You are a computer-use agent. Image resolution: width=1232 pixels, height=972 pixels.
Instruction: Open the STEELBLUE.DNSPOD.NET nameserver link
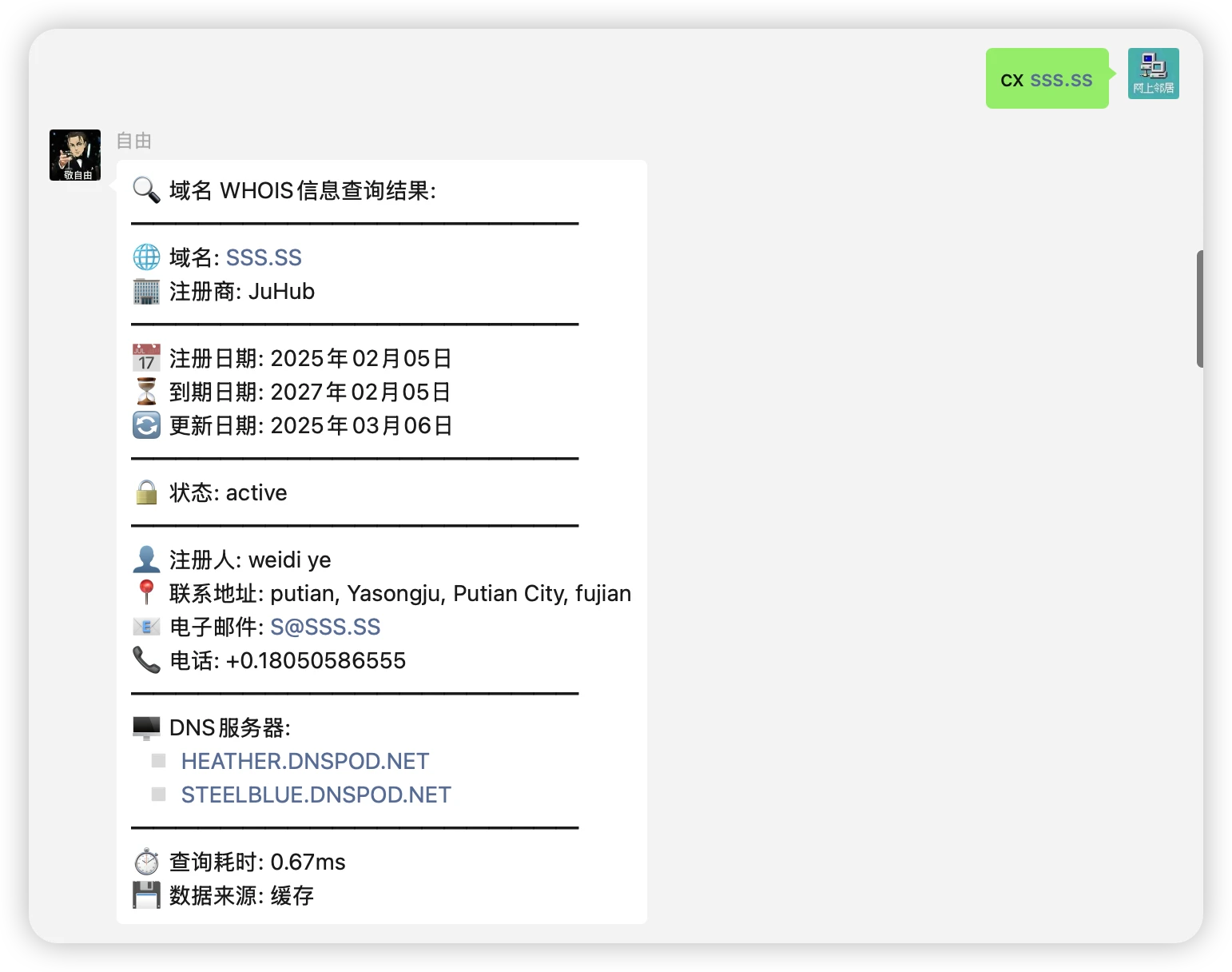click(316, 795)
